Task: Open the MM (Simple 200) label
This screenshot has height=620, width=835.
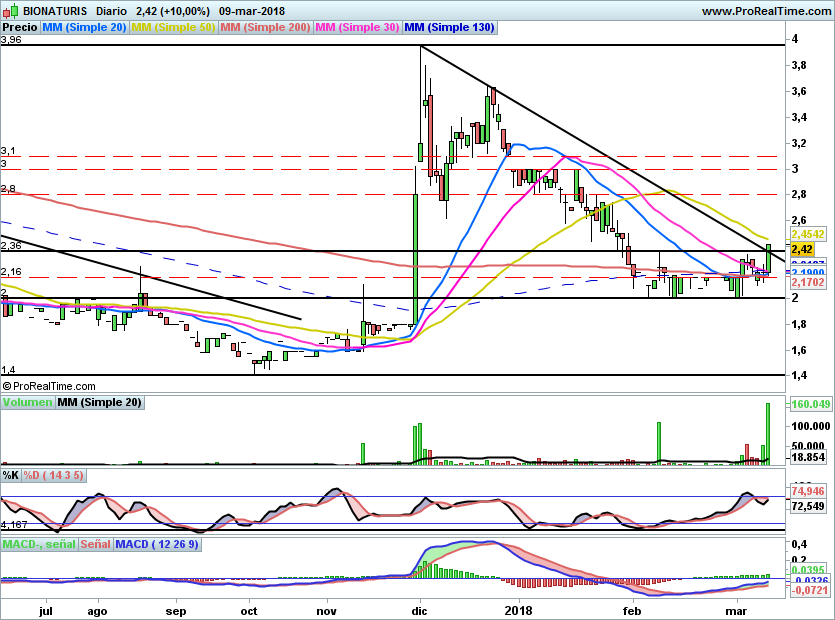Action: (265, 27)
